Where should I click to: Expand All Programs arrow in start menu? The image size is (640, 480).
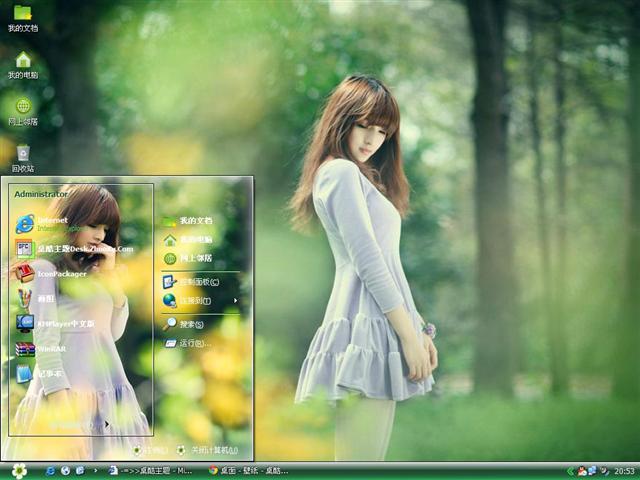point(107,424)
